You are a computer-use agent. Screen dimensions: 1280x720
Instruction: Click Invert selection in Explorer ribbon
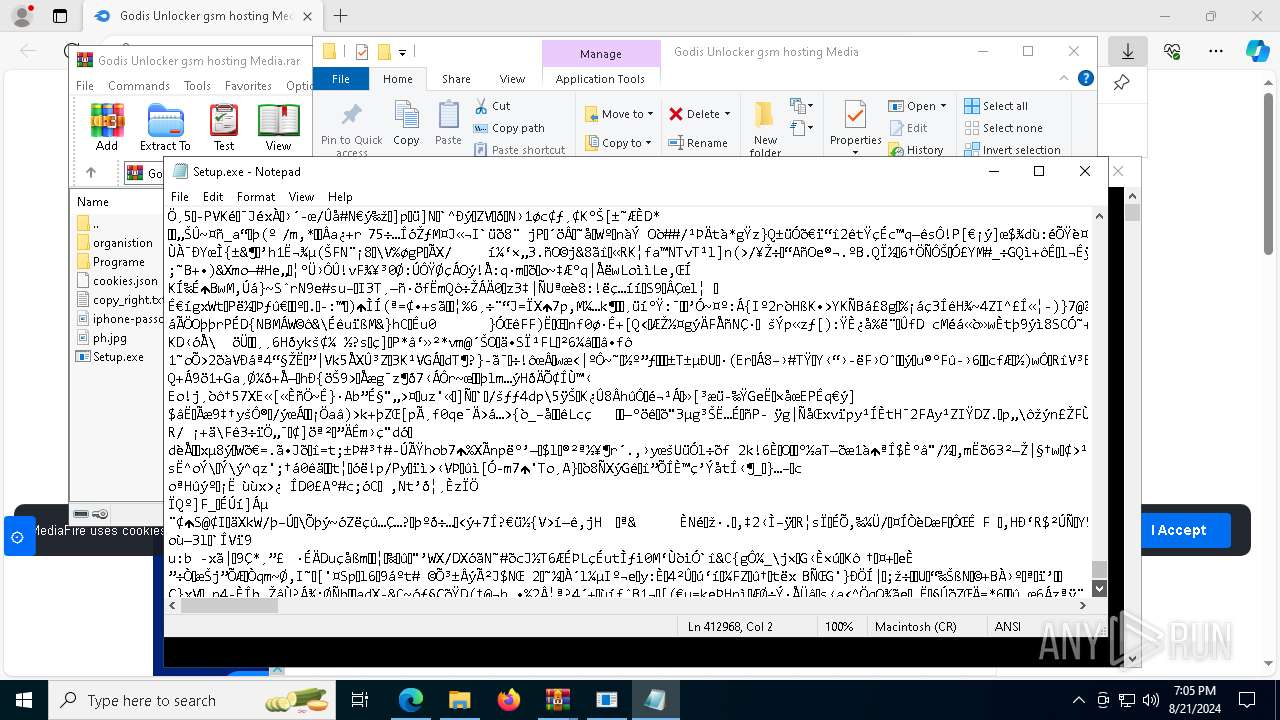[1012, 150]
